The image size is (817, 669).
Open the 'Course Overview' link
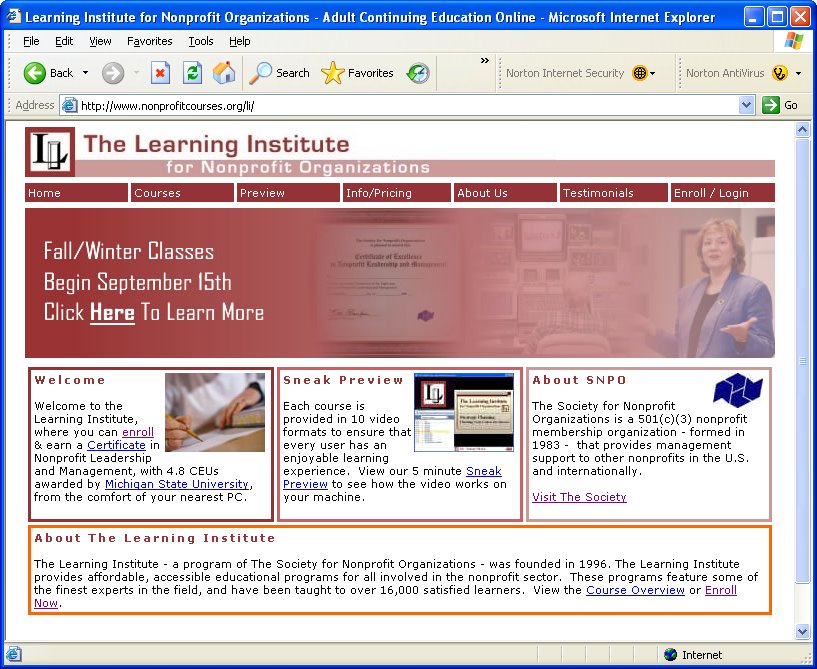635,590
